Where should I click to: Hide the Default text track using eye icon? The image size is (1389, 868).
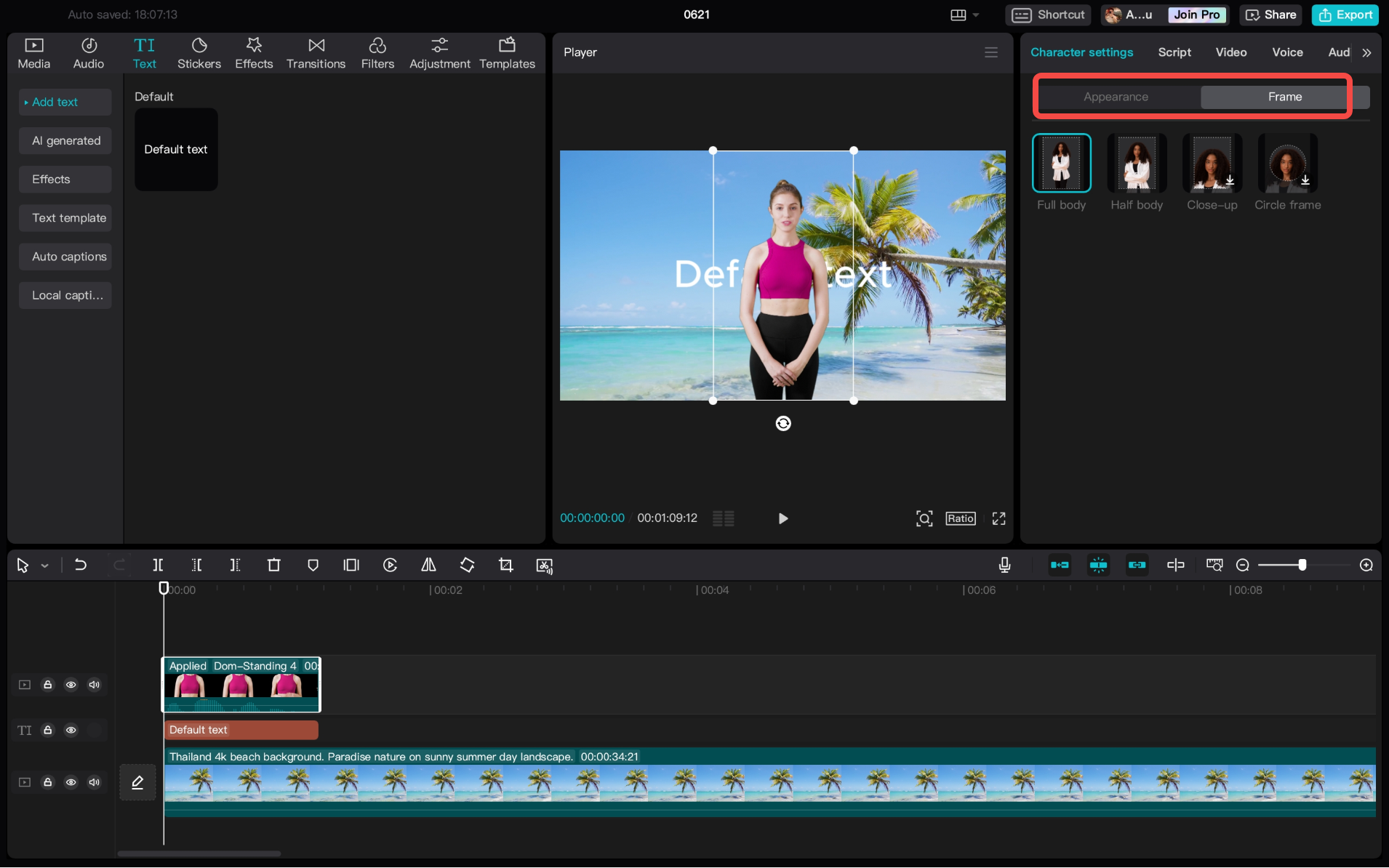tap(71, 730)
